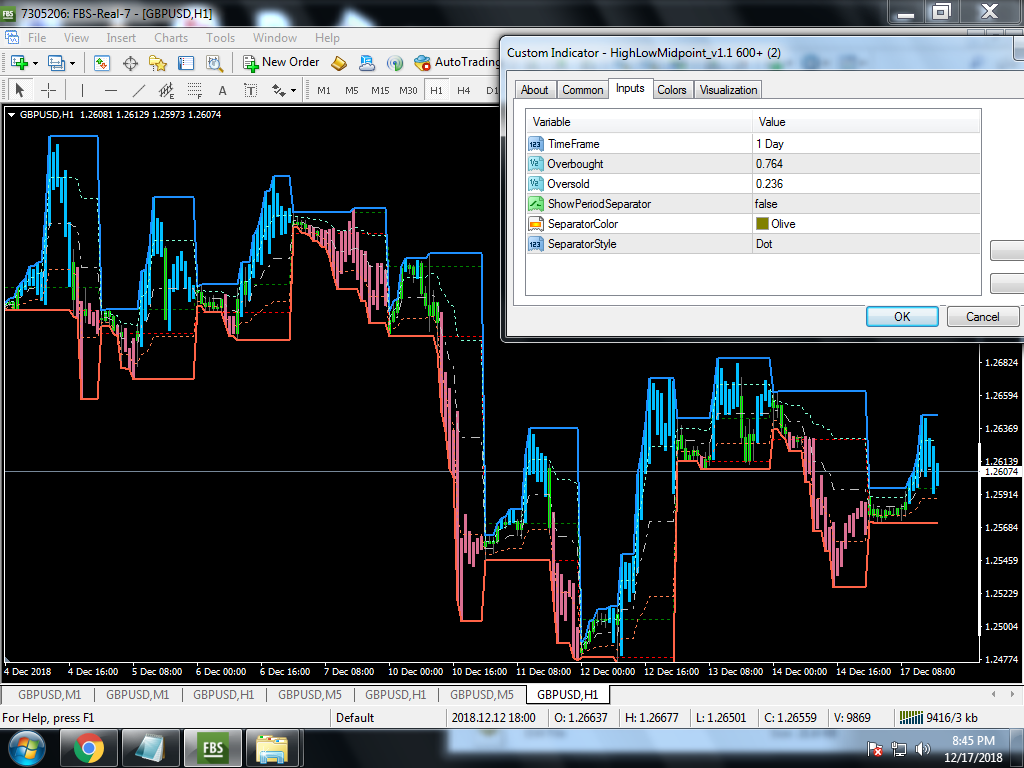The height and width of the screenshot is (768, 1024).
Task: Select the Crosshair tool
Action: [x=48, y=90]
